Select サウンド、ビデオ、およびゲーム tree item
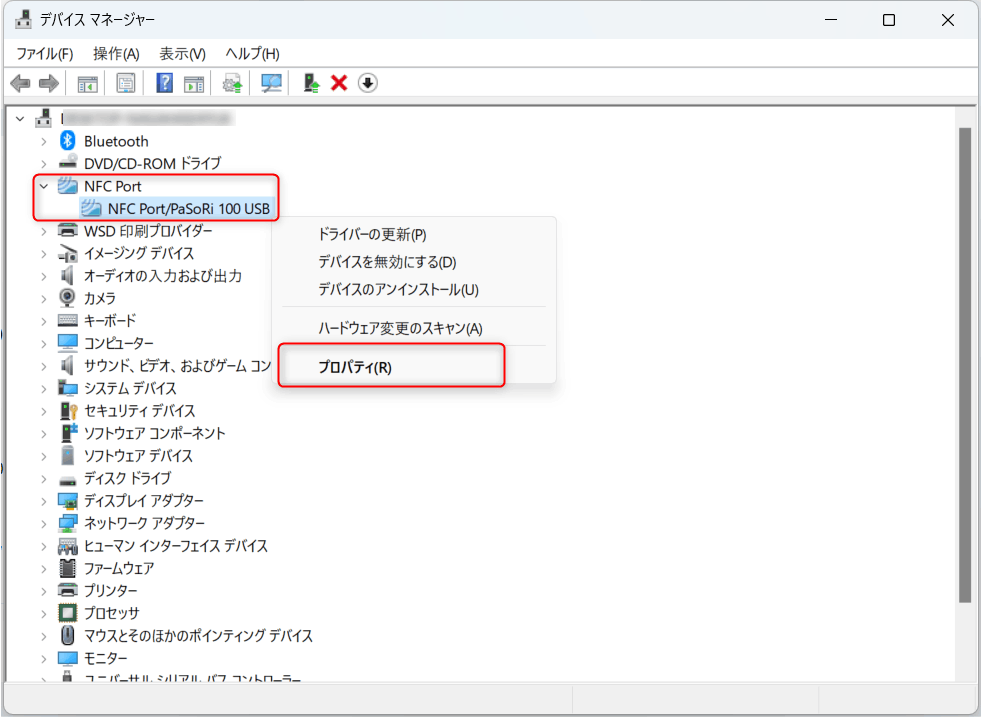The width and height of the screenshot is (983, 718). click(x=177, y=366)
